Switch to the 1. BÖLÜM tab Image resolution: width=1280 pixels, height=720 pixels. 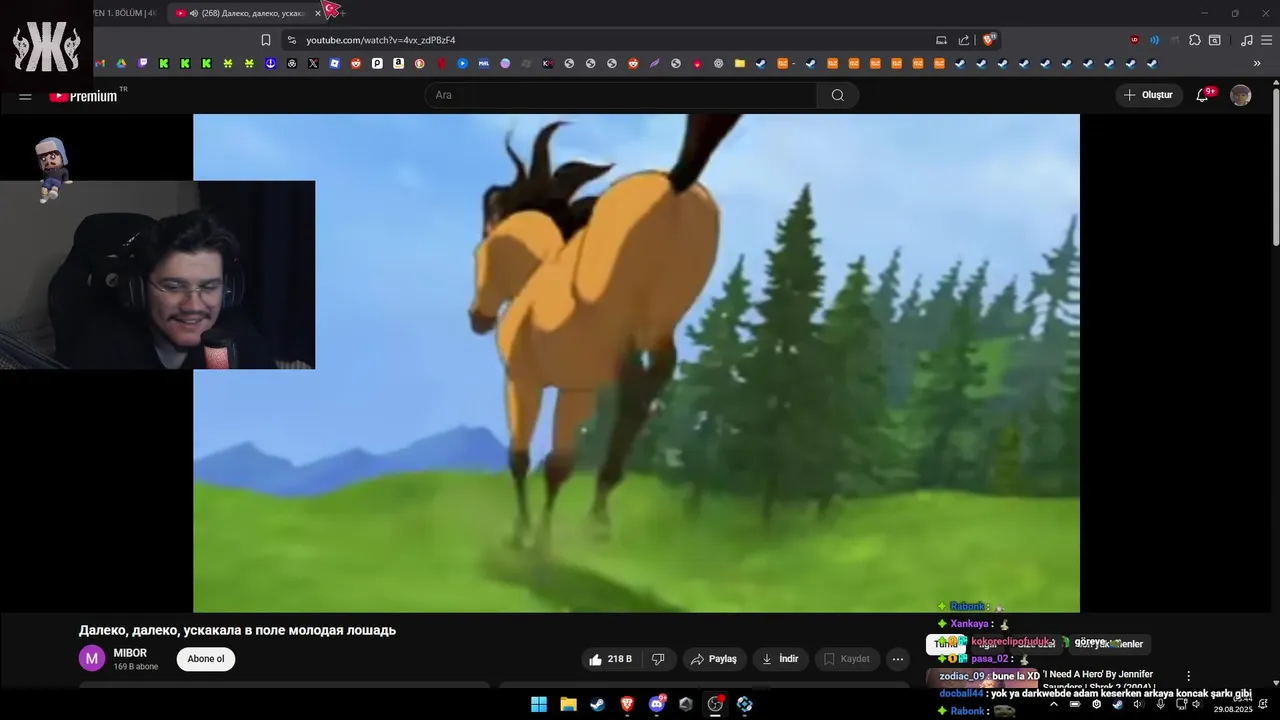124,13
